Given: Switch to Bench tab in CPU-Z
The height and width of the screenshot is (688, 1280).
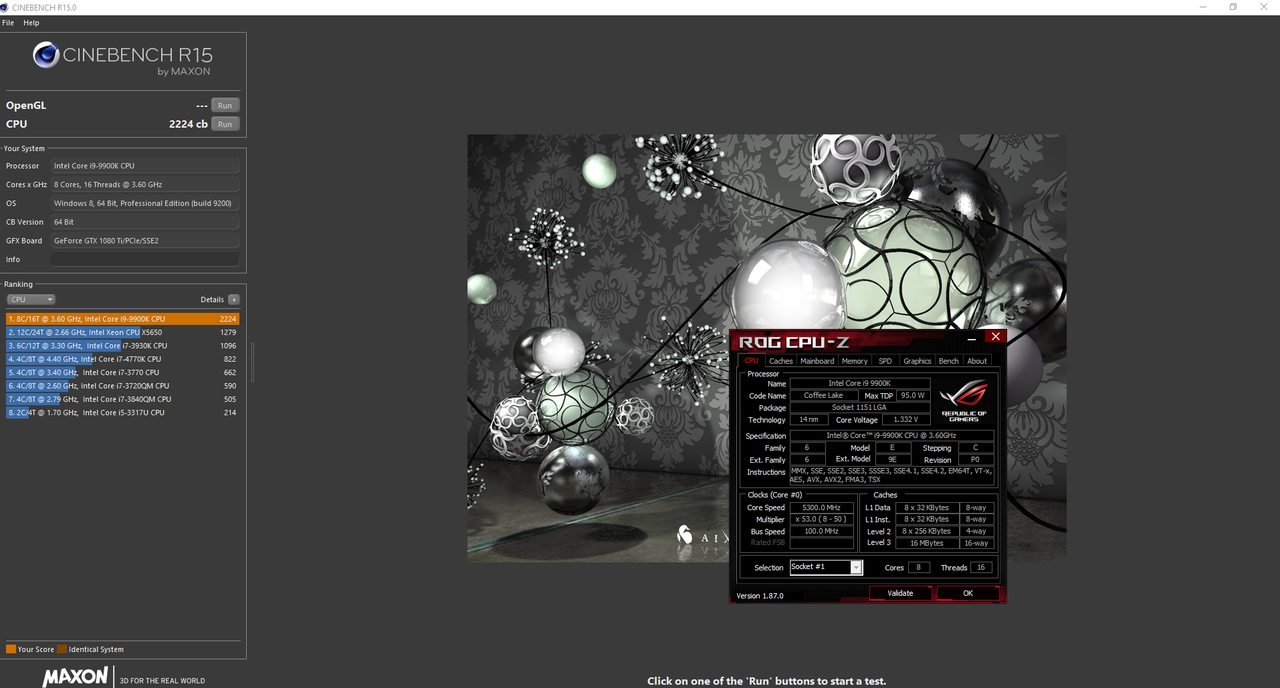Looking at the screenshot, I should pyautogui.click(x=949, y=361).
